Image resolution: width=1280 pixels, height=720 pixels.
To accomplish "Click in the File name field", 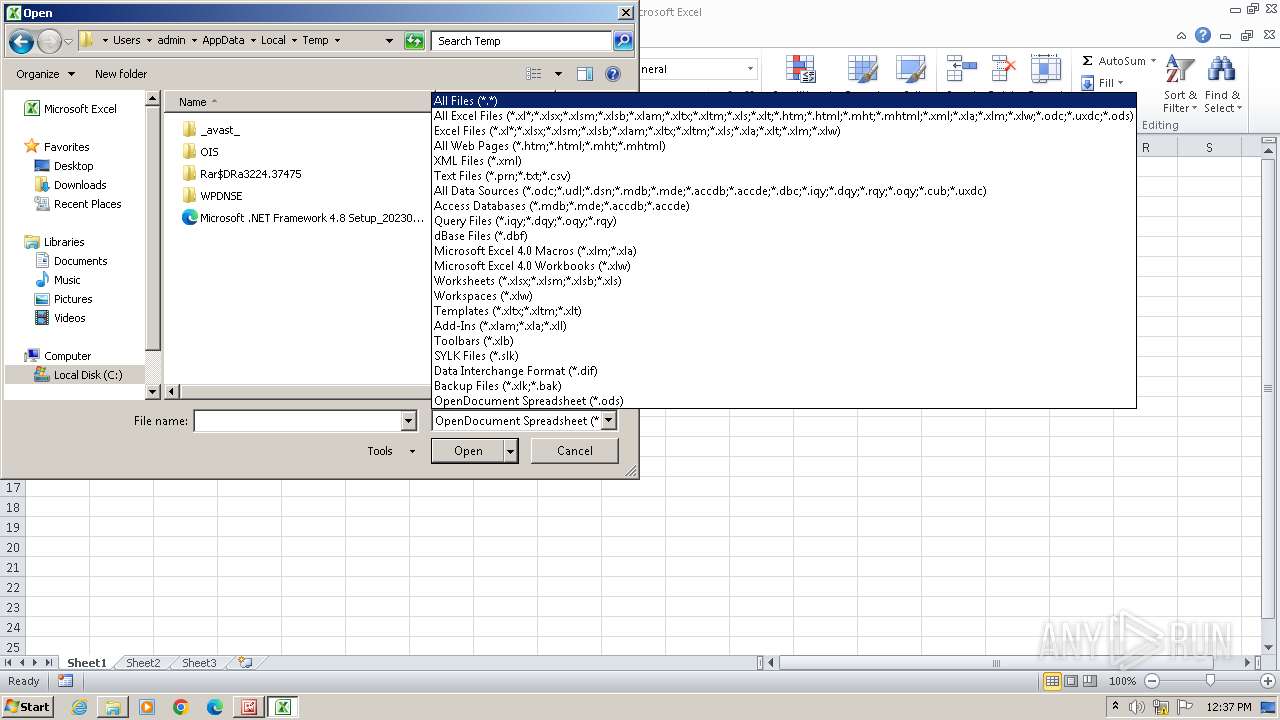I will [x=297, y=421].
